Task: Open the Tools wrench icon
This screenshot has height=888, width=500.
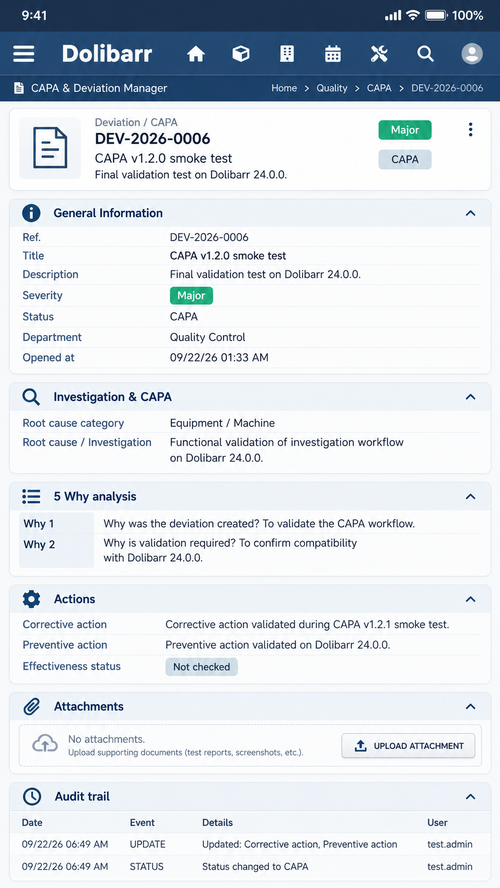Action: 379,54
